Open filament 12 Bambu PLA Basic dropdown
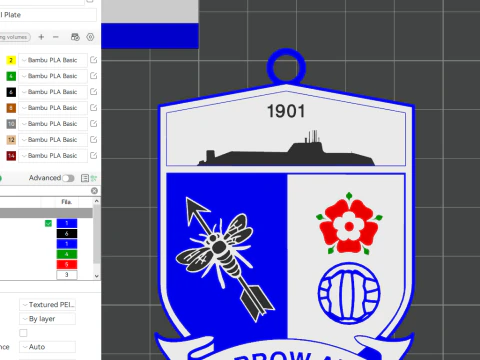The width and height of the screenshot is (480, 360). coord(53,139)
